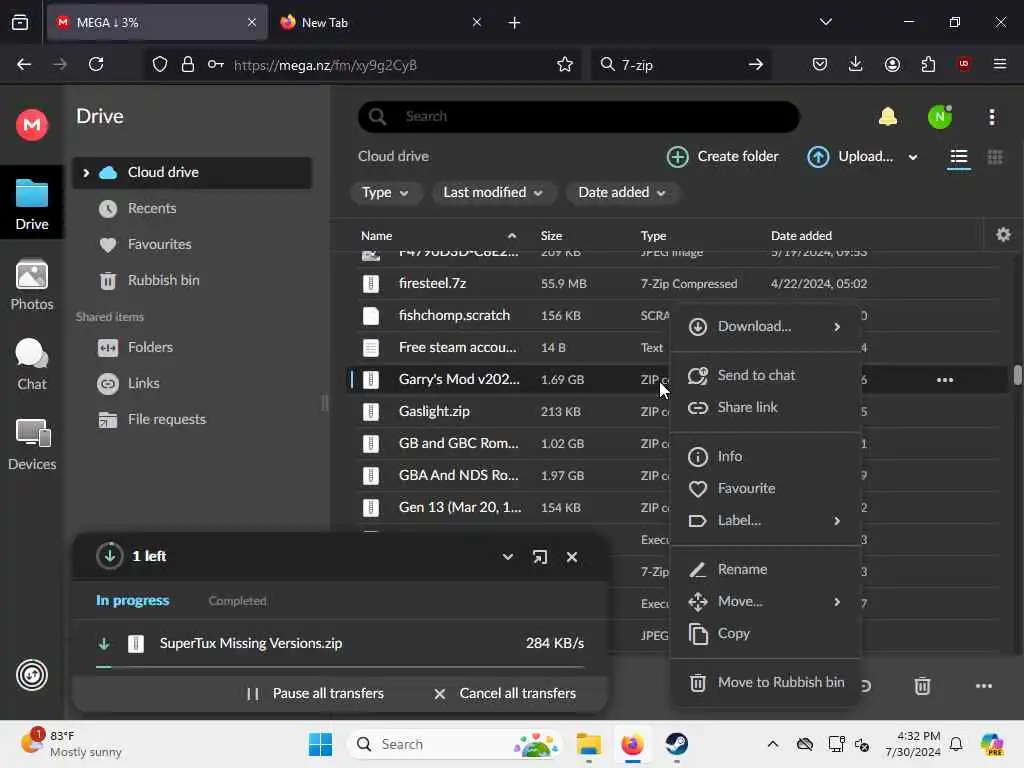Open the Chat section

coord(31,364)
